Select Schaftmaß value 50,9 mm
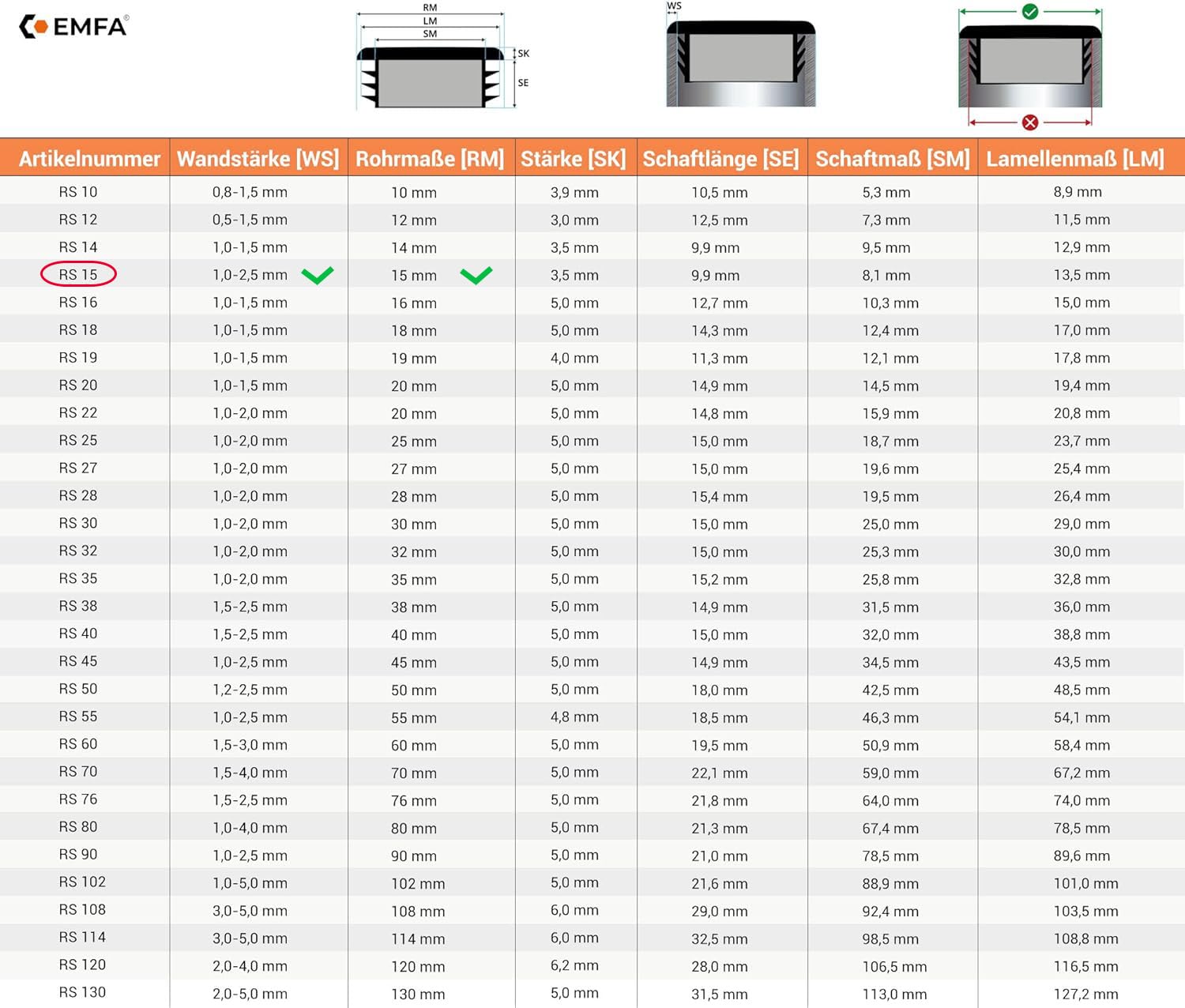Screen dimensions: 1185x1008 tap(890, 745)
